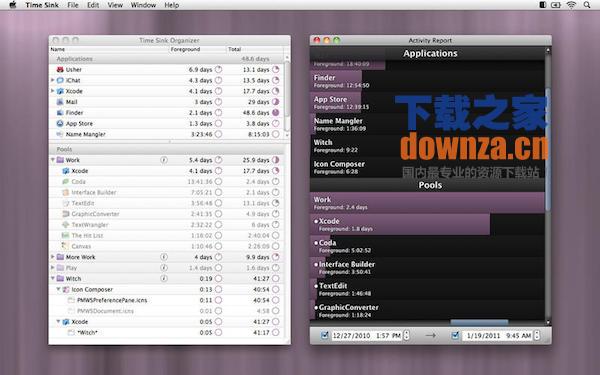Click the TextWrangler icon in Work pool
This screenshot has width=600, height=375.
click(x=66, y=224)
